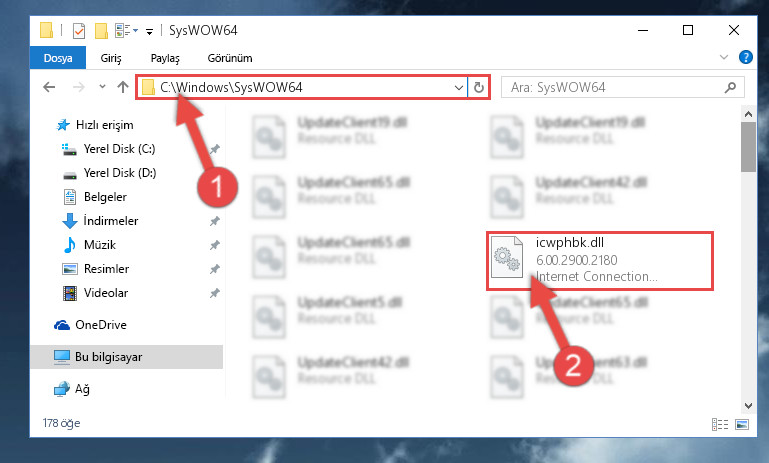Switch to Details view layout icon
769x463 pixels.
[720, 424]
